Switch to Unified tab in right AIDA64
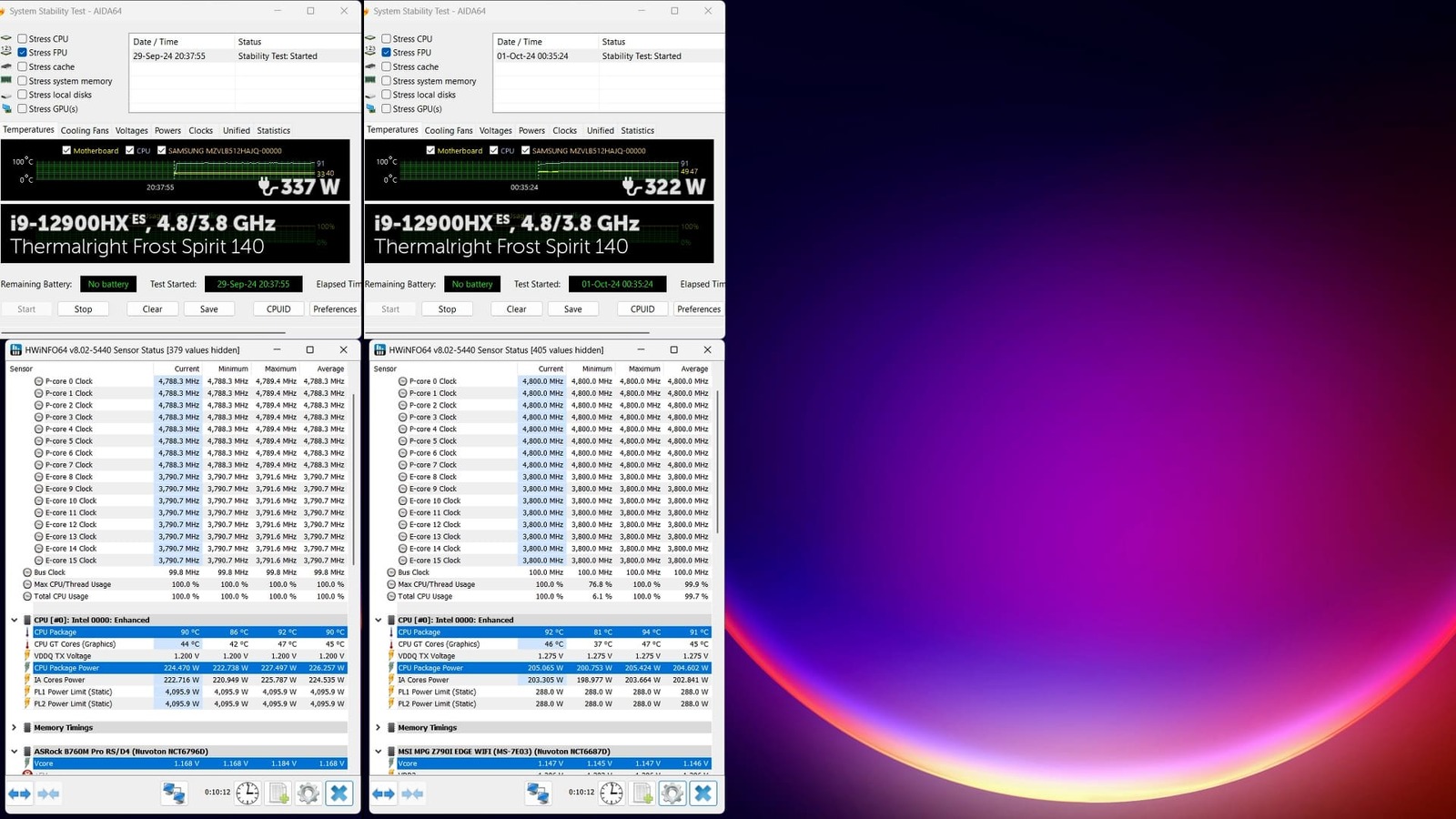Image resolution: width=1456 pixels, height=819 pixels. coord(600,130)
